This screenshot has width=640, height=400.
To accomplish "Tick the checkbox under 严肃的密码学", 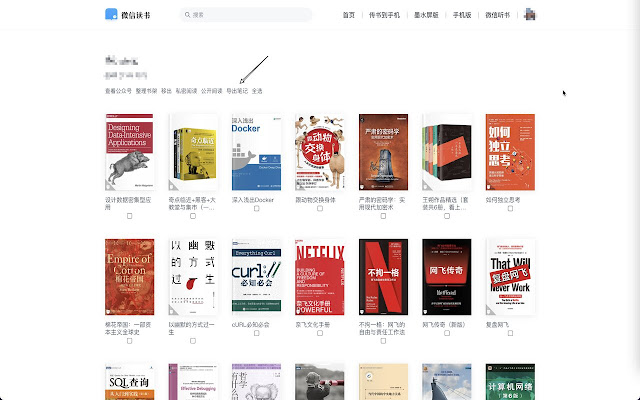I will tap(383, 216).
